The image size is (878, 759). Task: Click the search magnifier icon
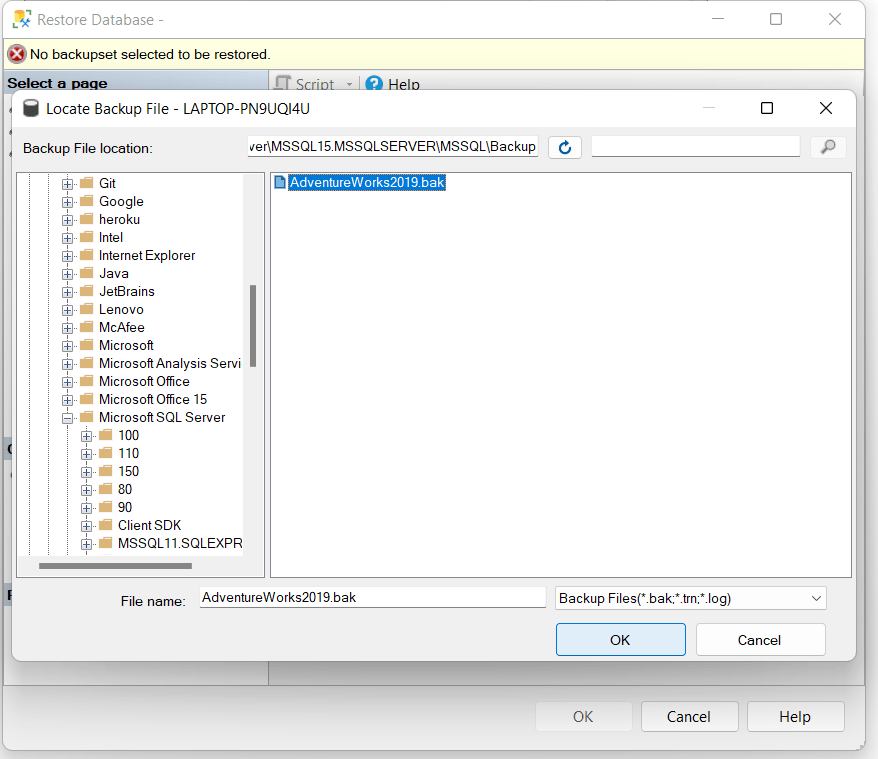click(827, 146)
